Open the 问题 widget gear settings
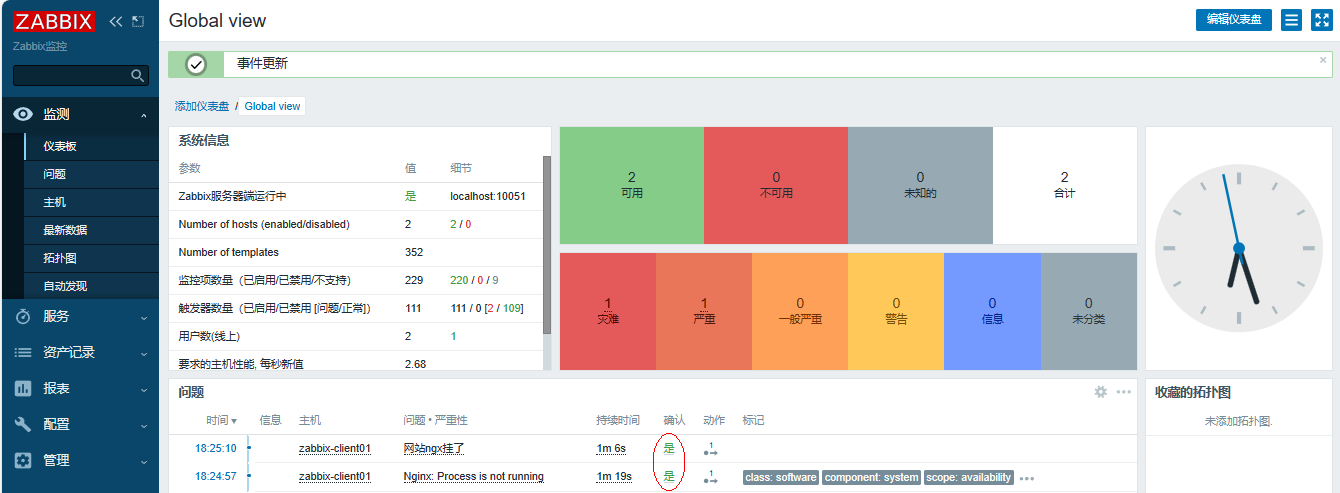Image resolution: width=1340 pixels, height=493 pixels. pyautogui.click(x=1100, y=392)
